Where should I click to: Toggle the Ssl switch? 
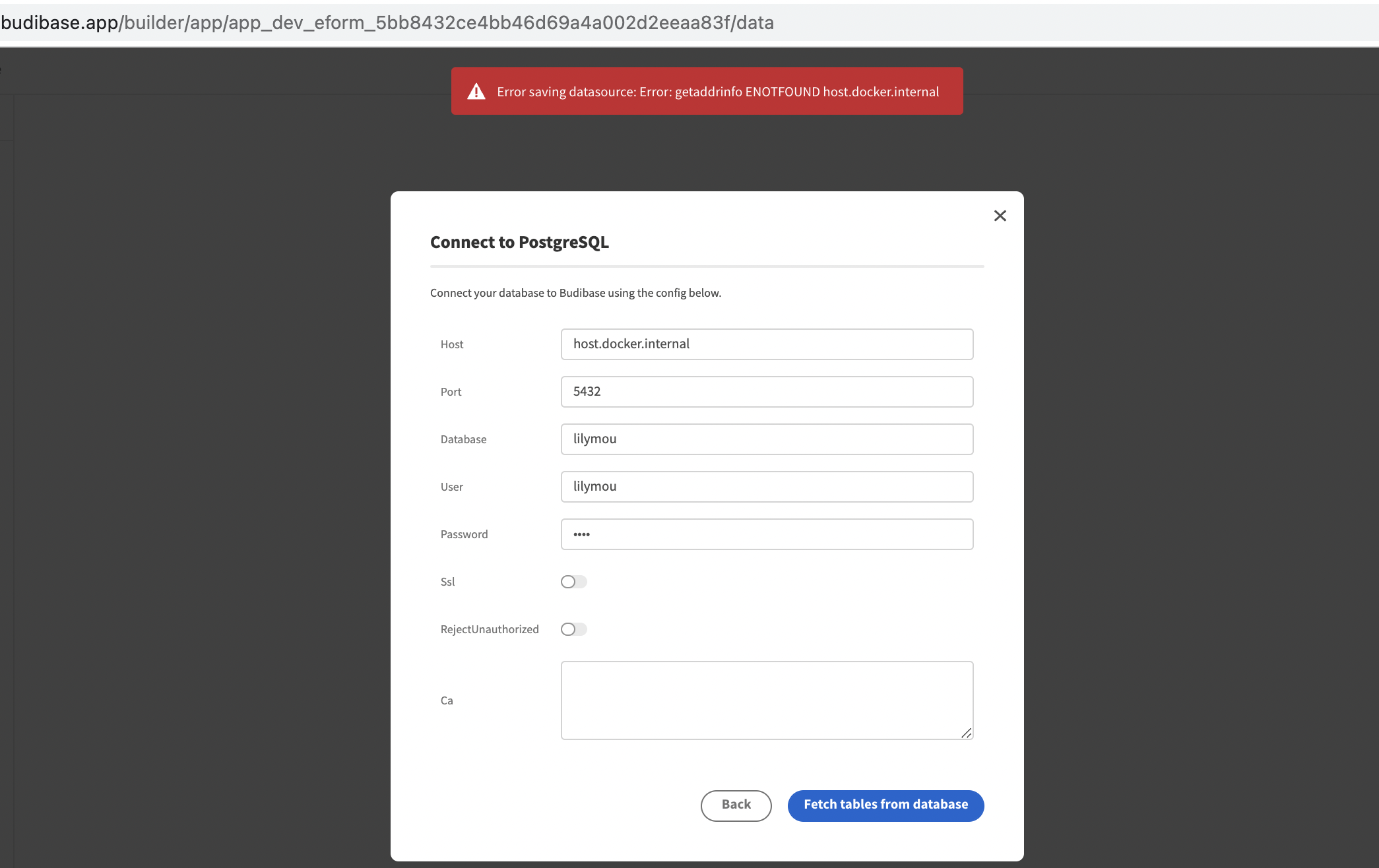coord(573,582)
